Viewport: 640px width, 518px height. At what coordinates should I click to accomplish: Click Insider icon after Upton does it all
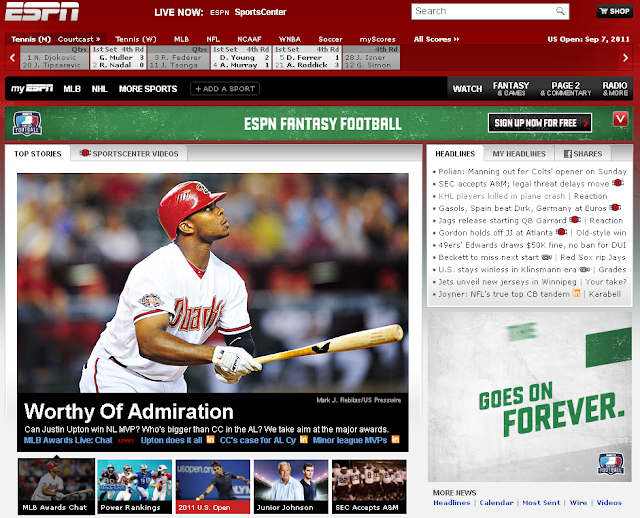pyautogui.click(x=211, y=440)
